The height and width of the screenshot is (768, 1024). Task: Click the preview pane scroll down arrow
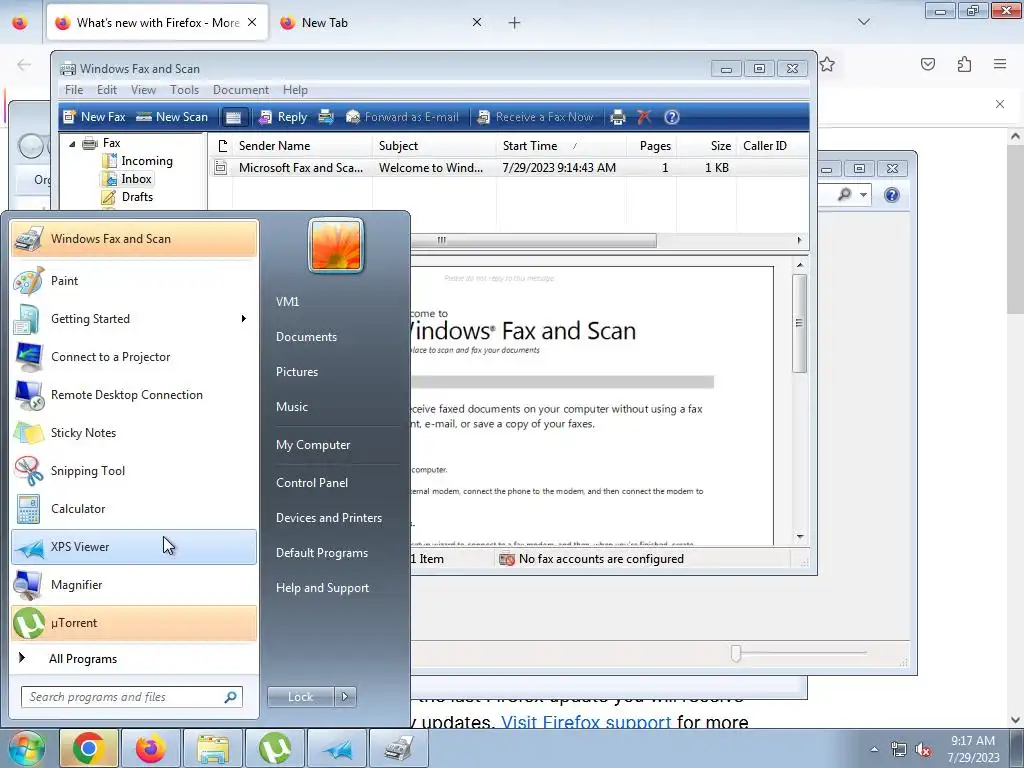pos(800,537)
